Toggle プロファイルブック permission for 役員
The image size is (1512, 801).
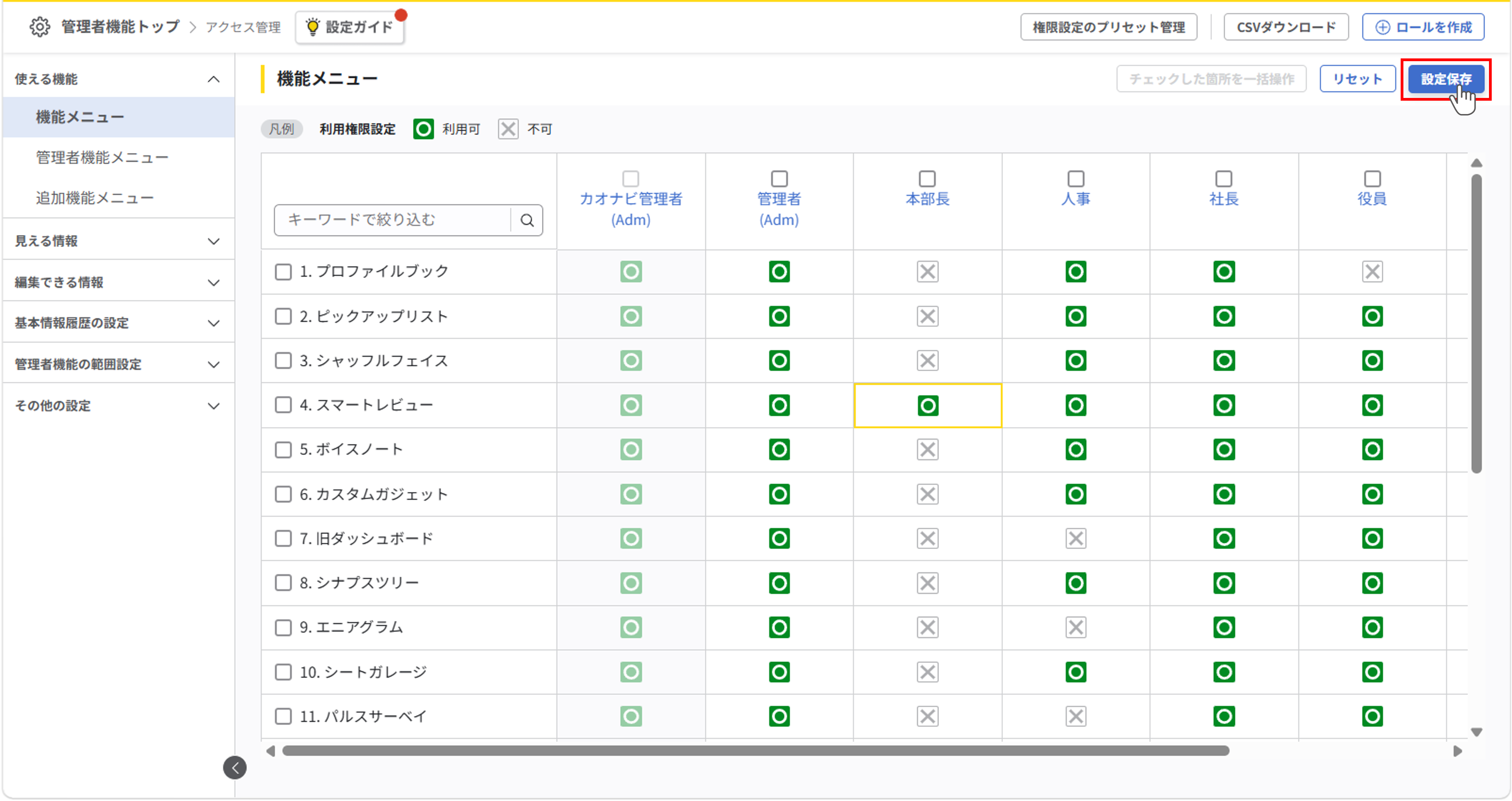1372,272
